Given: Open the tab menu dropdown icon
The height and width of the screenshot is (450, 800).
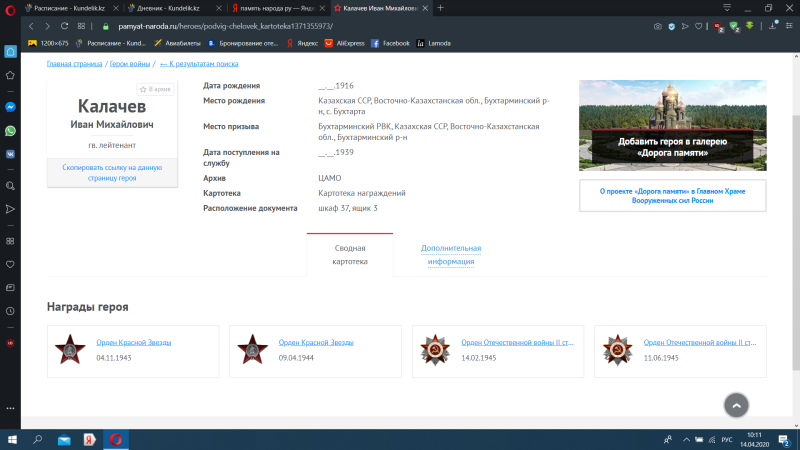Looking at the screenshot, I should point(727,8).
